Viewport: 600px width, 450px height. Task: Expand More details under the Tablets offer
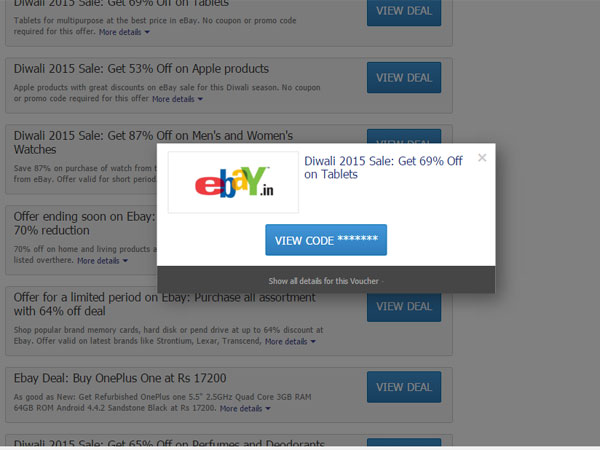124,32
